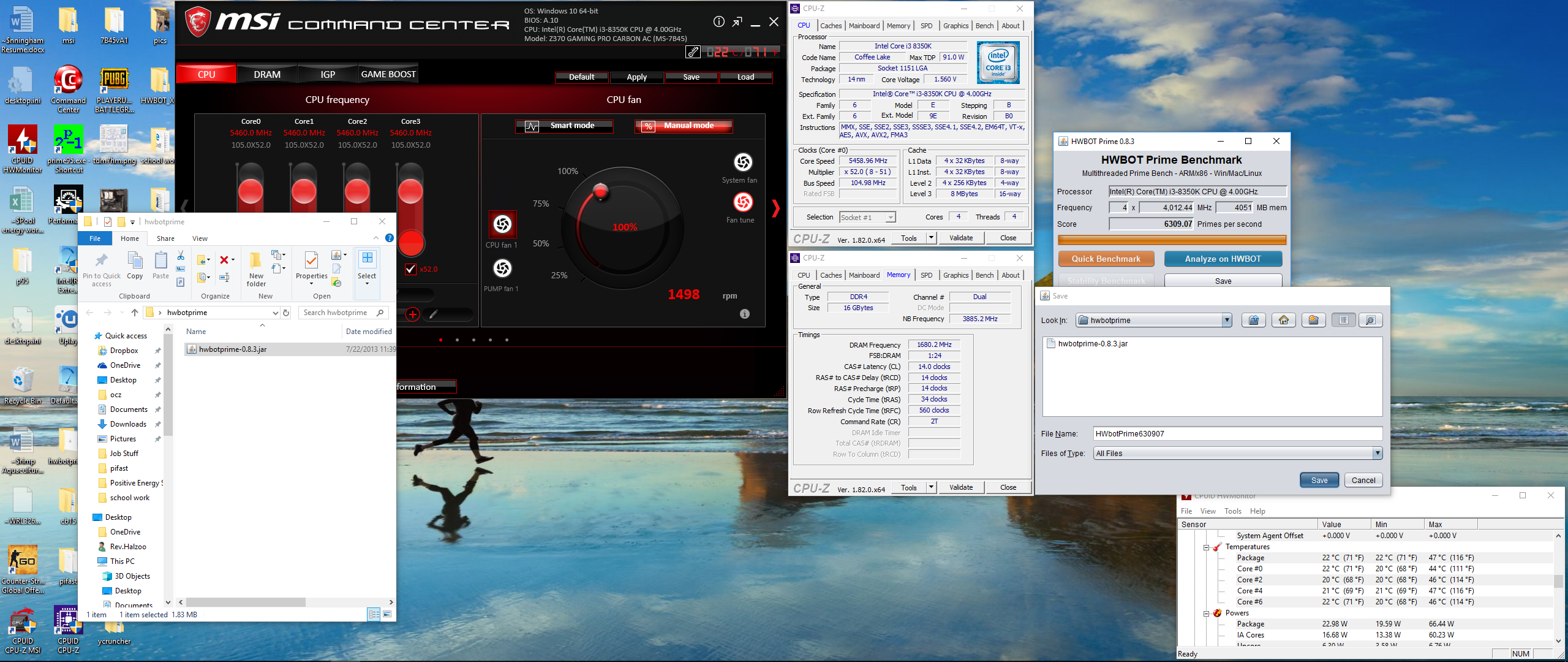Open Tools dropdown arrow in upper CPU-Z window

point(931,238)
